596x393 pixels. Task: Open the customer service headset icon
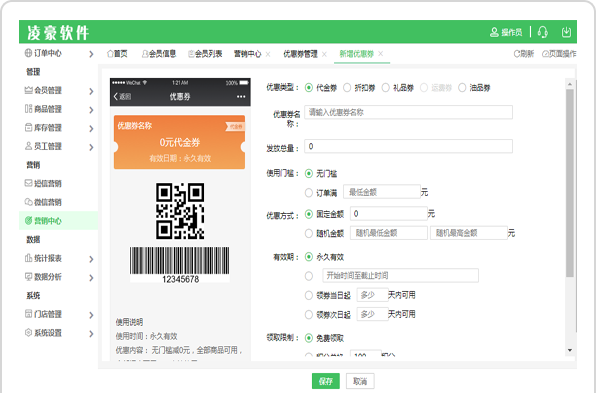point(543,32)
